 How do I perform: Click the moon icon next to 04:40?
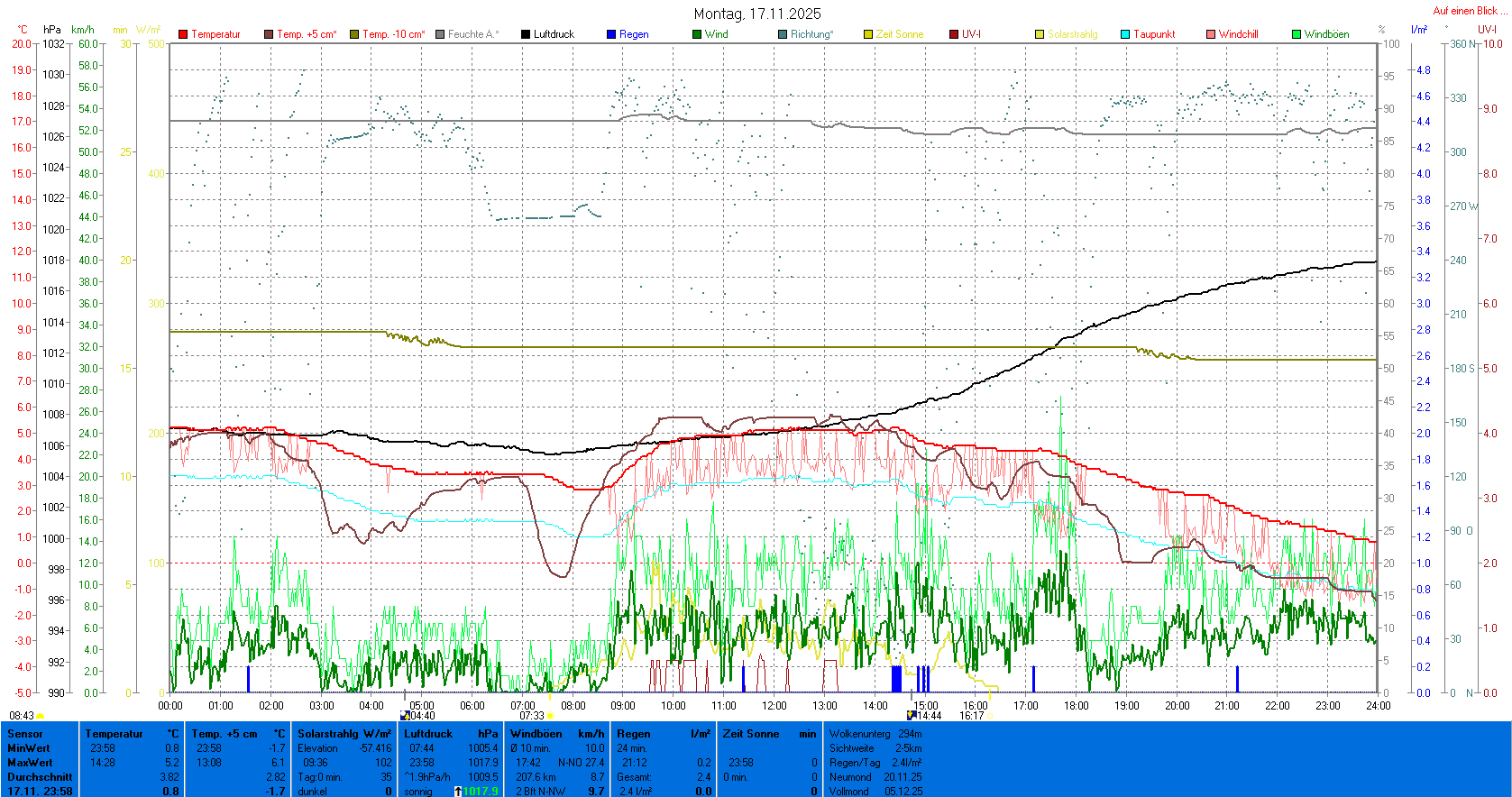(x=405, y=716)
